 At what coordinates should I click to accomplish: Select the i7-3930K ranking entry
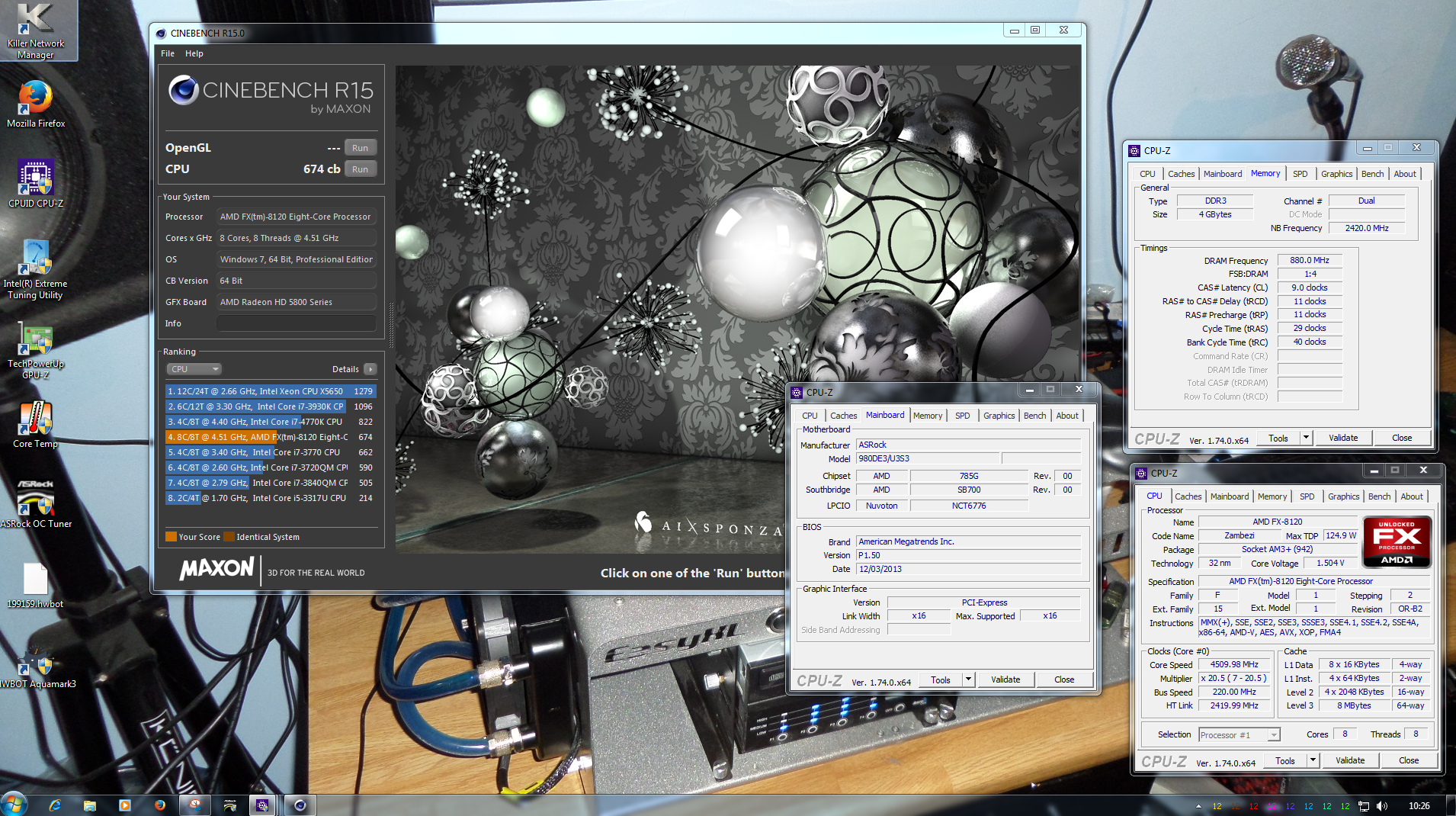[x=271, y=406]
